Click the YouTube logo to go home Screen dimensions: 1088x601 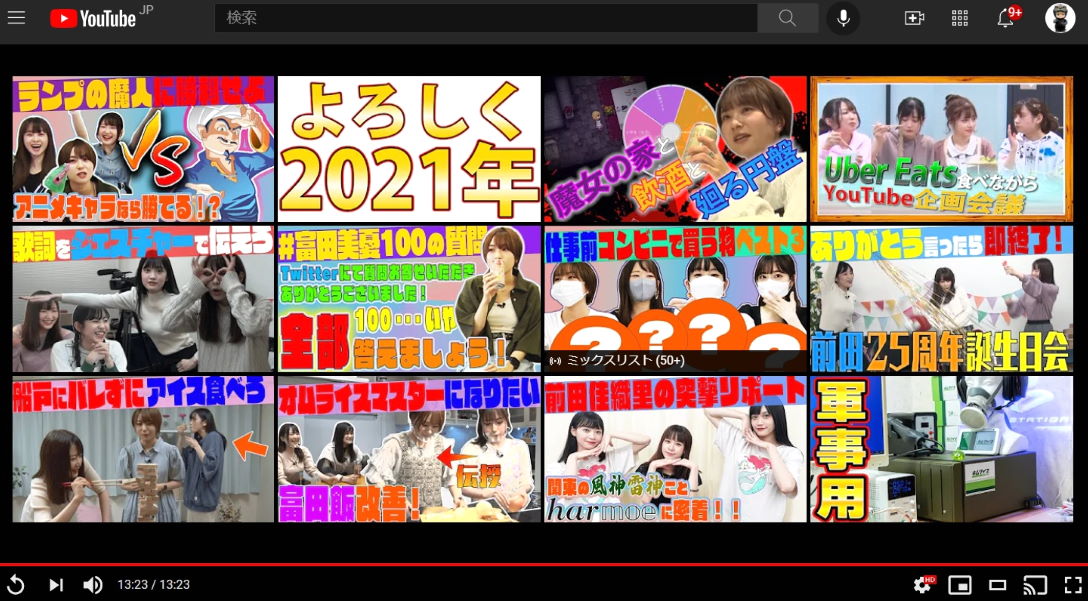pyautogui.click(x=93, y=18)
